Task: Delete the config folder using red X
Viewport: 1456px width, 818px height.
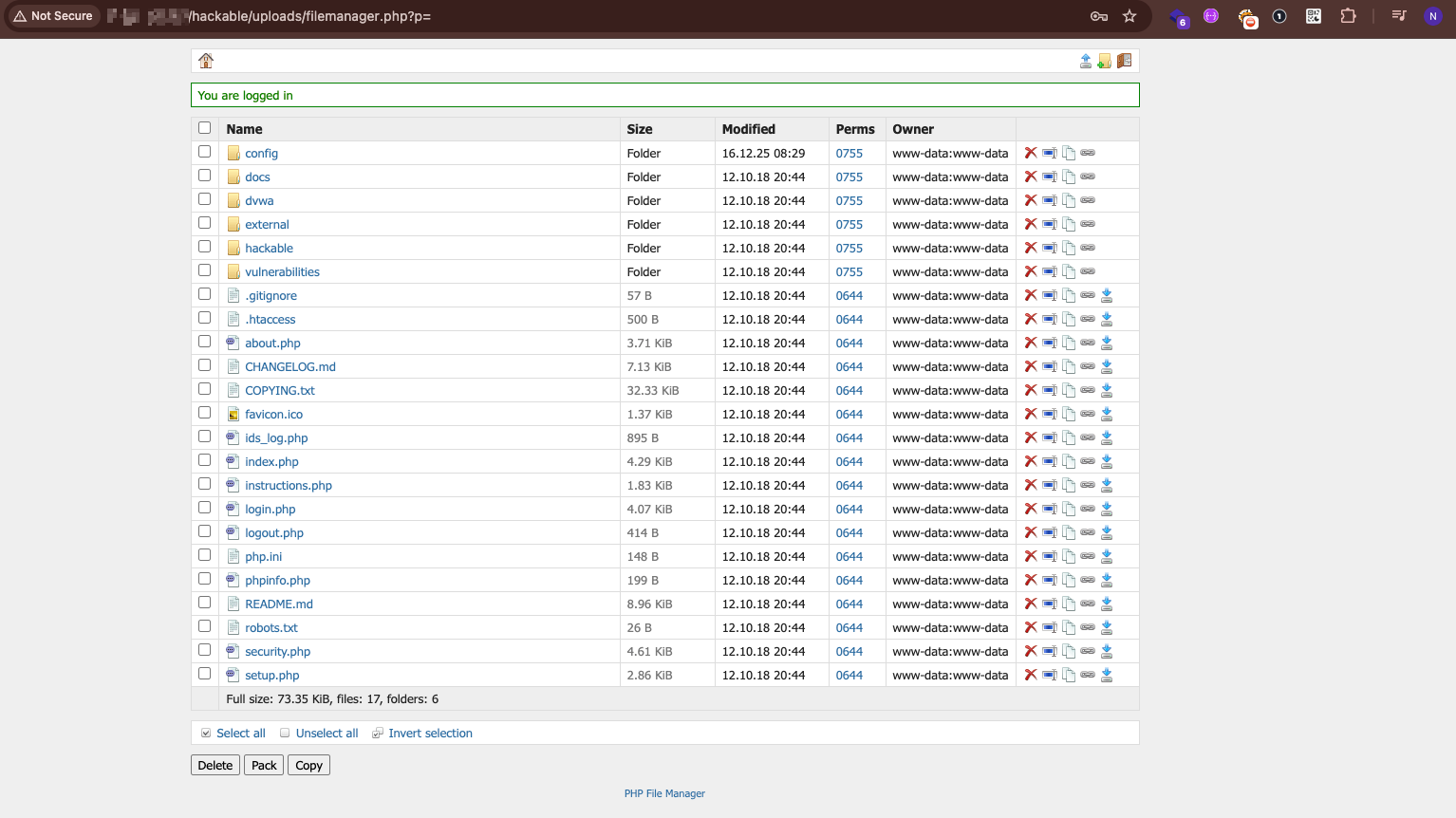Action: pyautogui.click(x=1031, y=153)
